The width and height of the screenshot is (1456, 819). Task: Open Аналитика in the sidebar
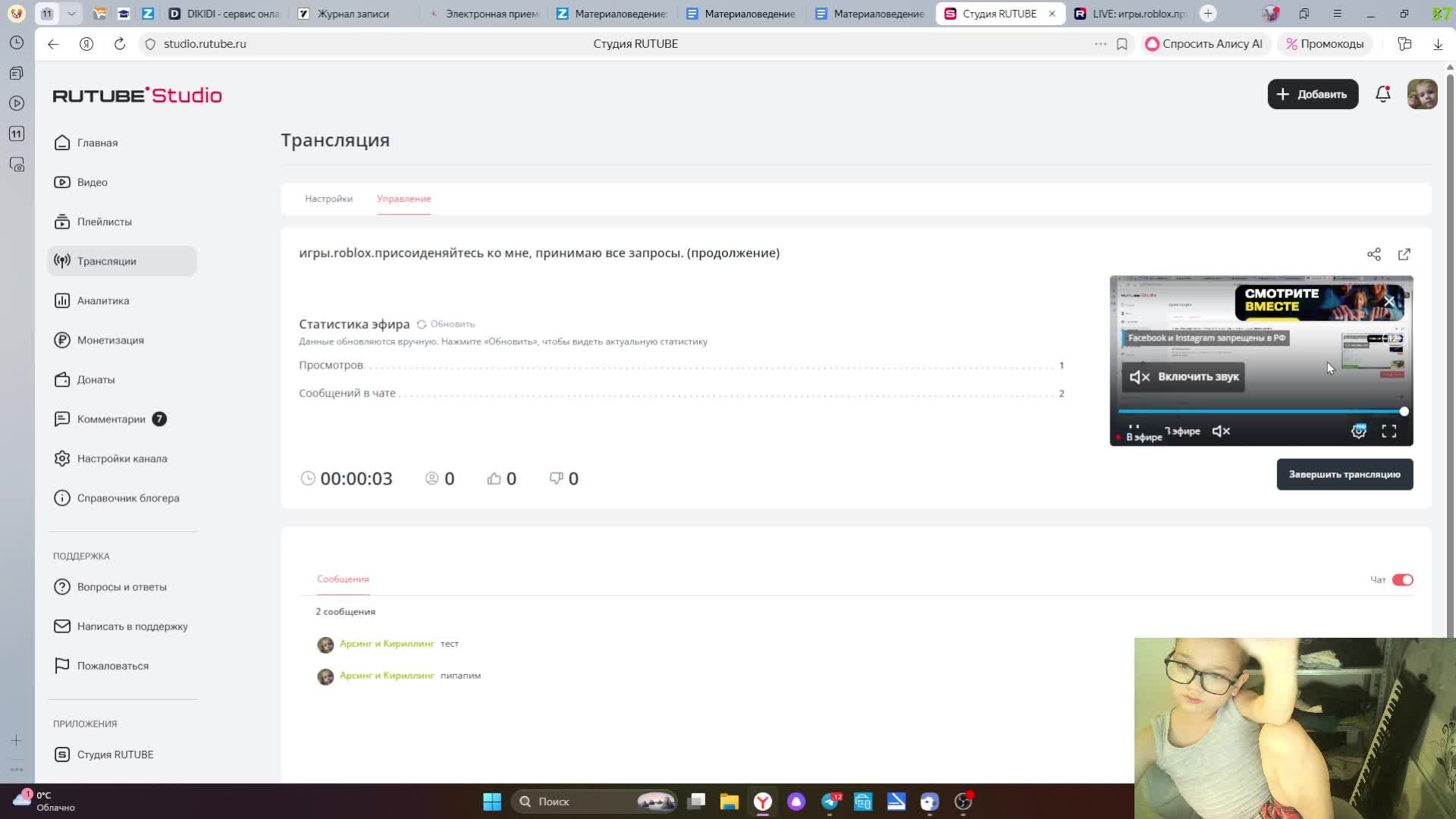[103, 301]
